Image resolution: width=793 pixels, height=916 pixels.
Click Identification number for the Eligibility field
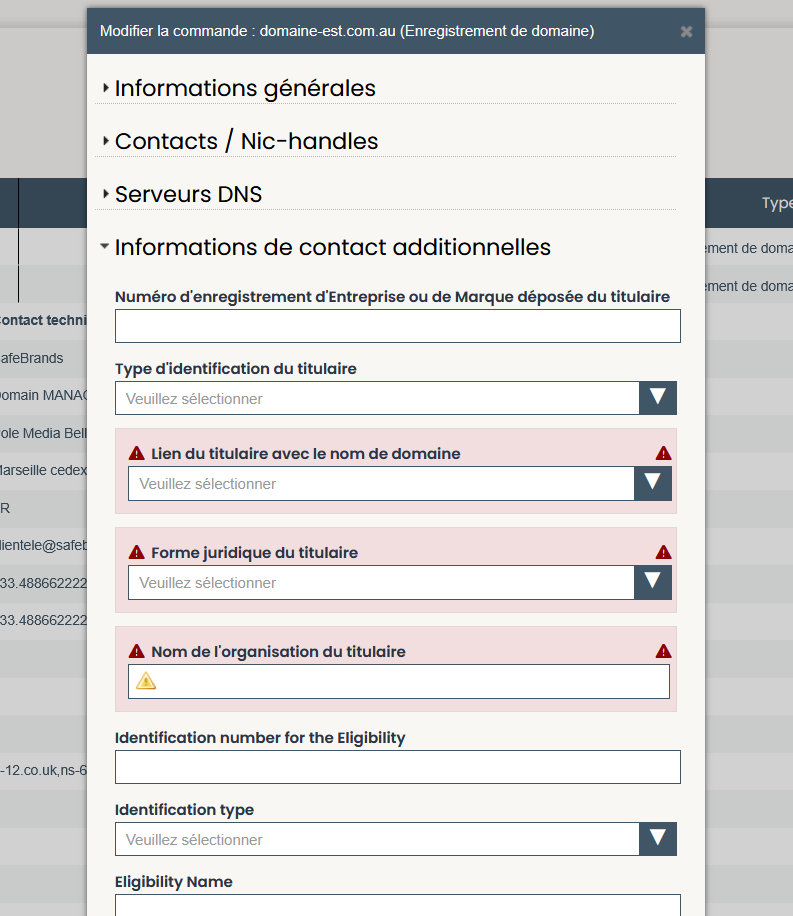pos(397,767)
